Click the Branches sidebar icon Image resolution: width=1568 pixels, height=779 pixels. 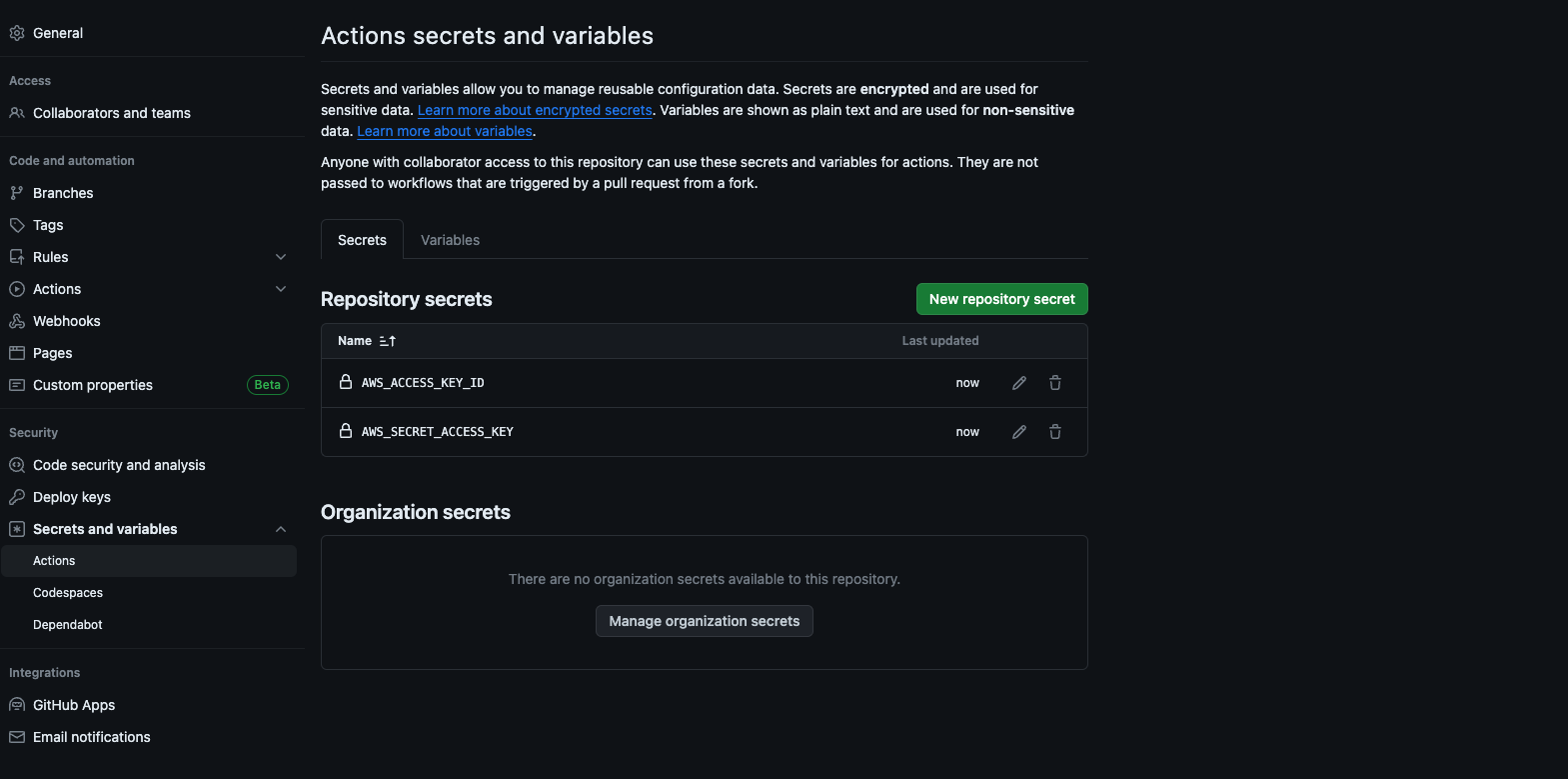coord(16,192)
